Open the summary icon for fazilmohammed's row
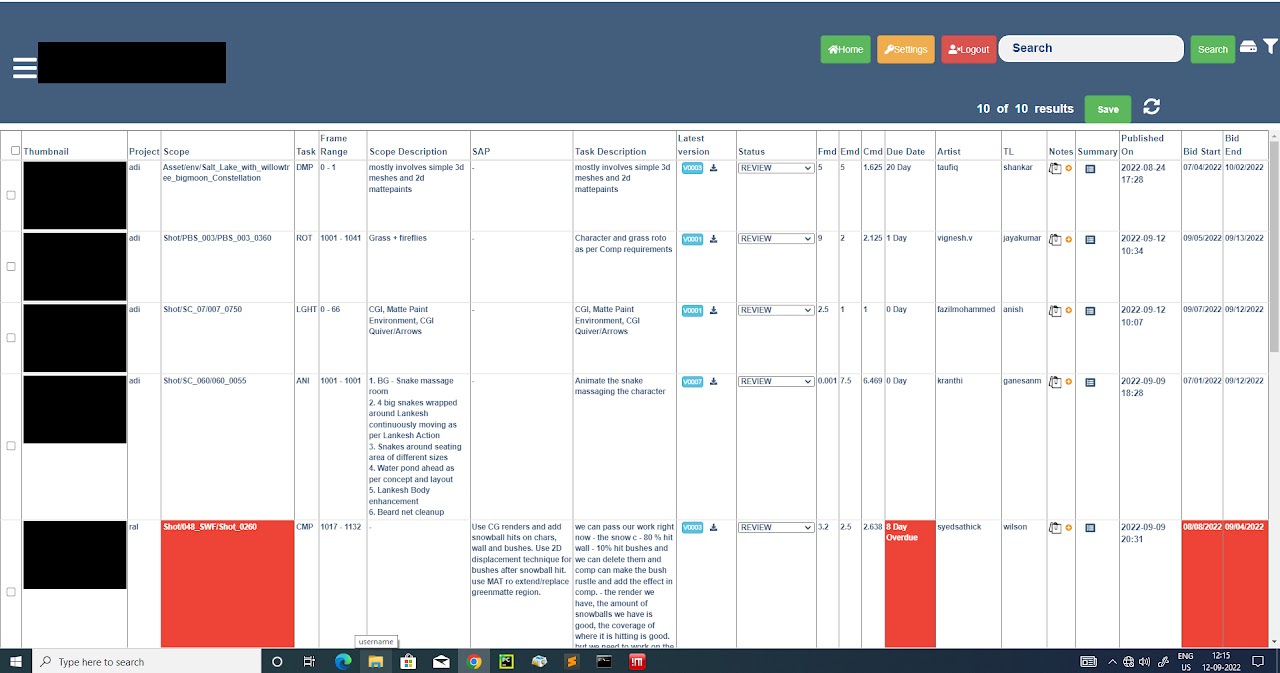This screenshot has width=1280, height=673. (1090, 311)
